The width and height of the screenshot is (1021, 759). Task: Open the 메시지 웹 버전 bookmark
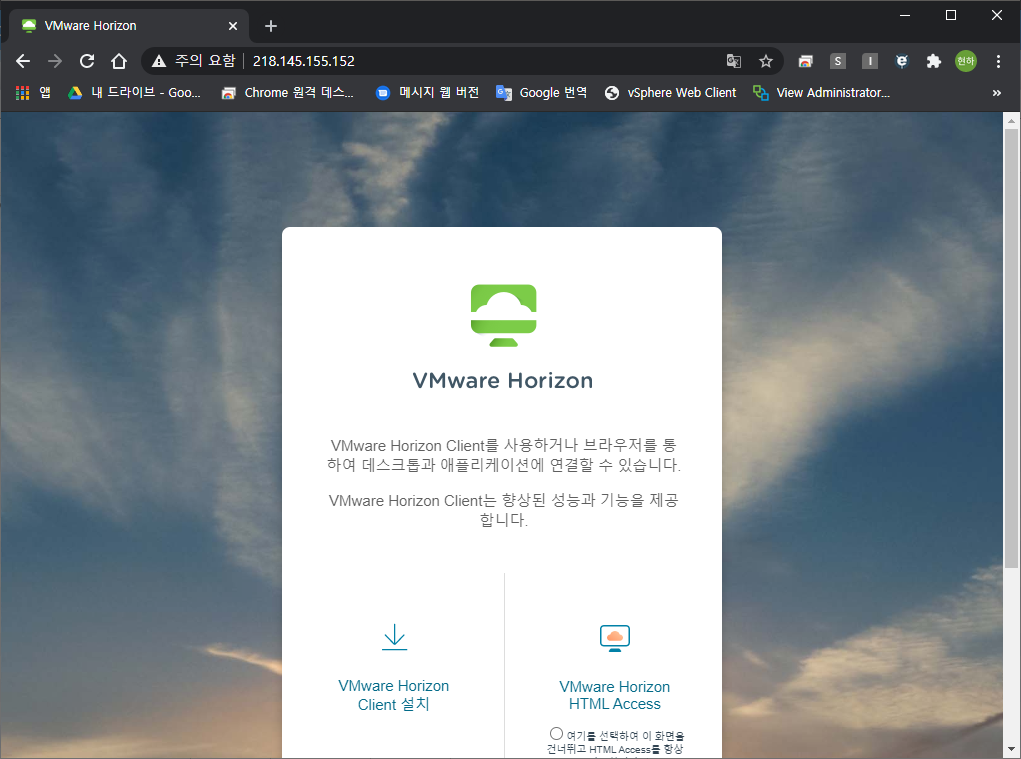(427, 92)
